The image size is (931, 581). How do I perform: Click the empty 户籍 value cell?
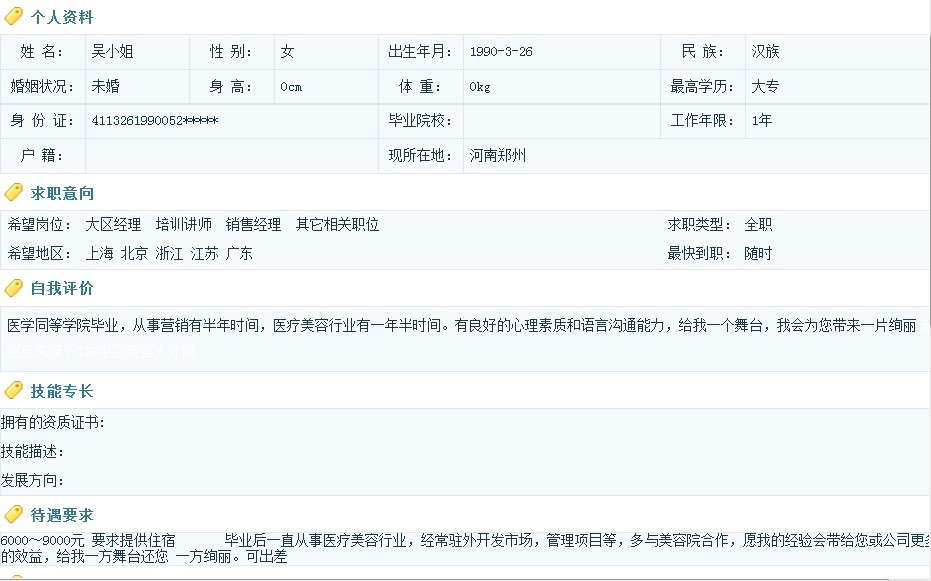click(x=230, y=156)
